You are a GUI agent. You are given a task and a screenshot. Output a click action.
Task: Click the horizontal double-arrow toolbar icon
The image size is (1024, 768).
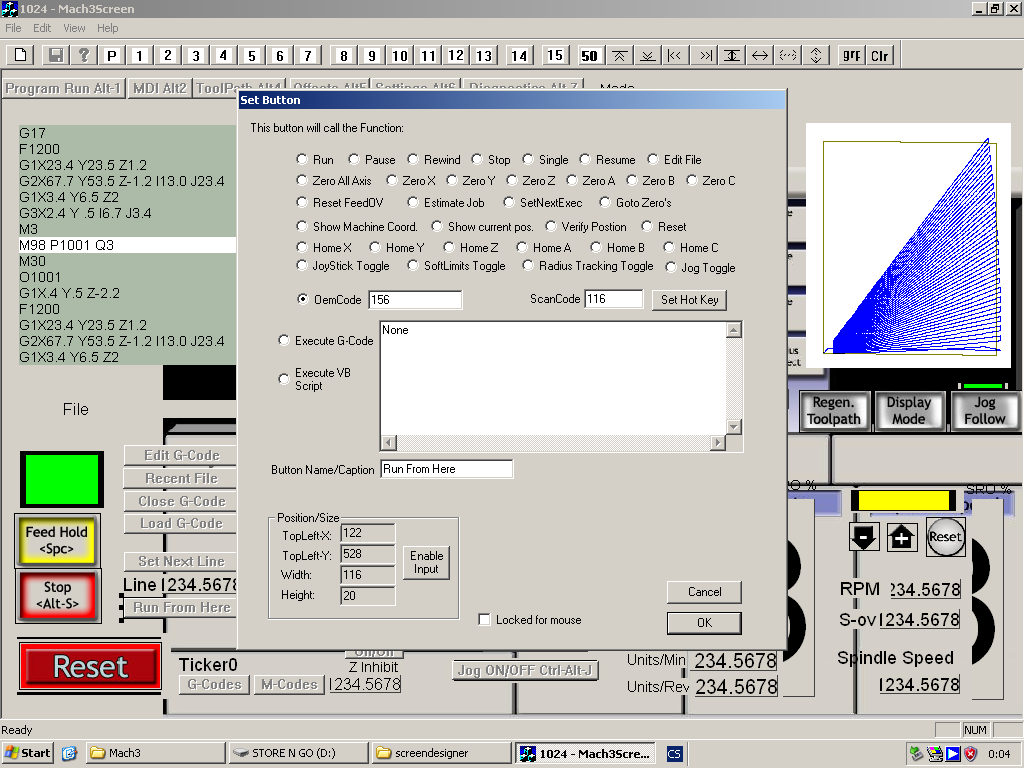pos(760,55)
